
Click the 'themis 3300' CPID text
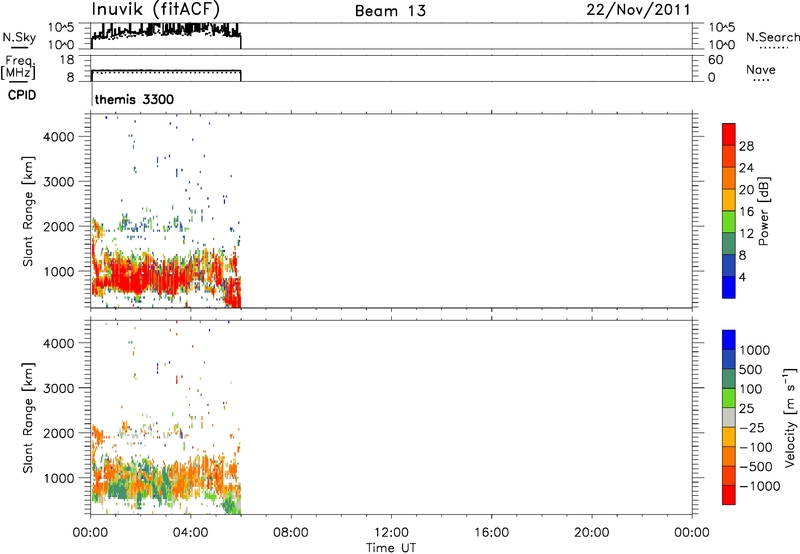click(x=134, y=99)
